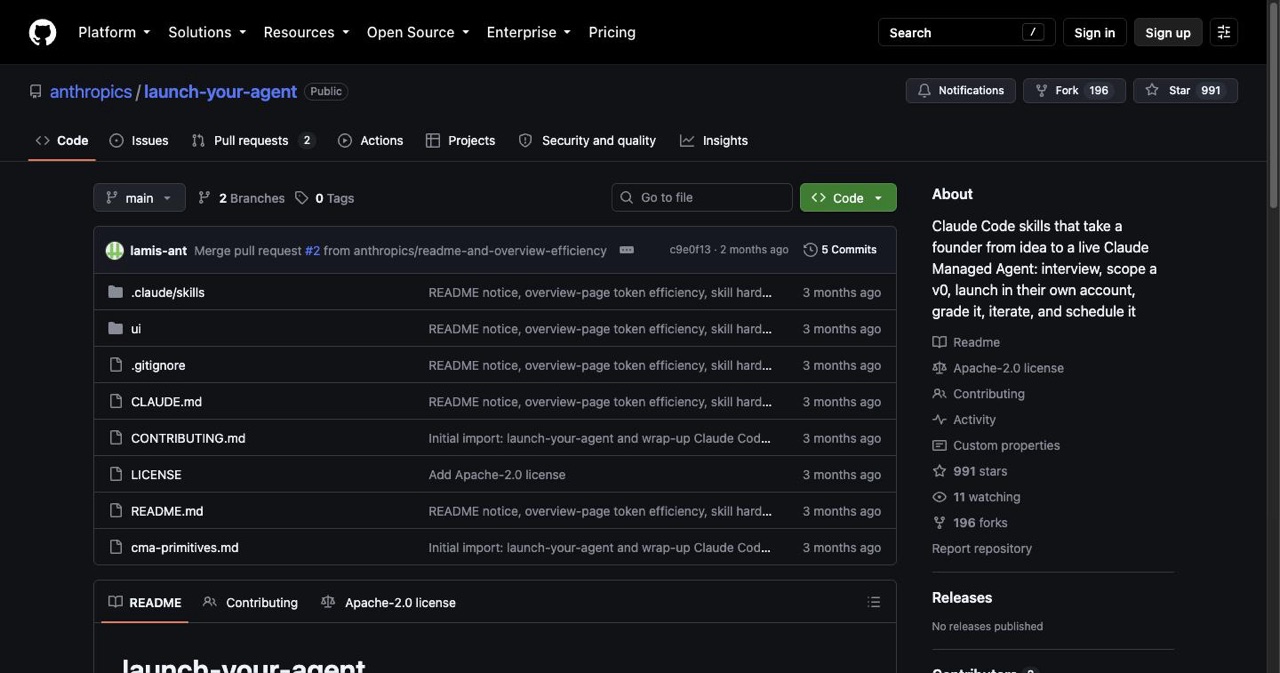Image resolution: width=1280 pixels, height=673 pixels.
Task: Open the anthropics owner link
Action: pos(91,91)
